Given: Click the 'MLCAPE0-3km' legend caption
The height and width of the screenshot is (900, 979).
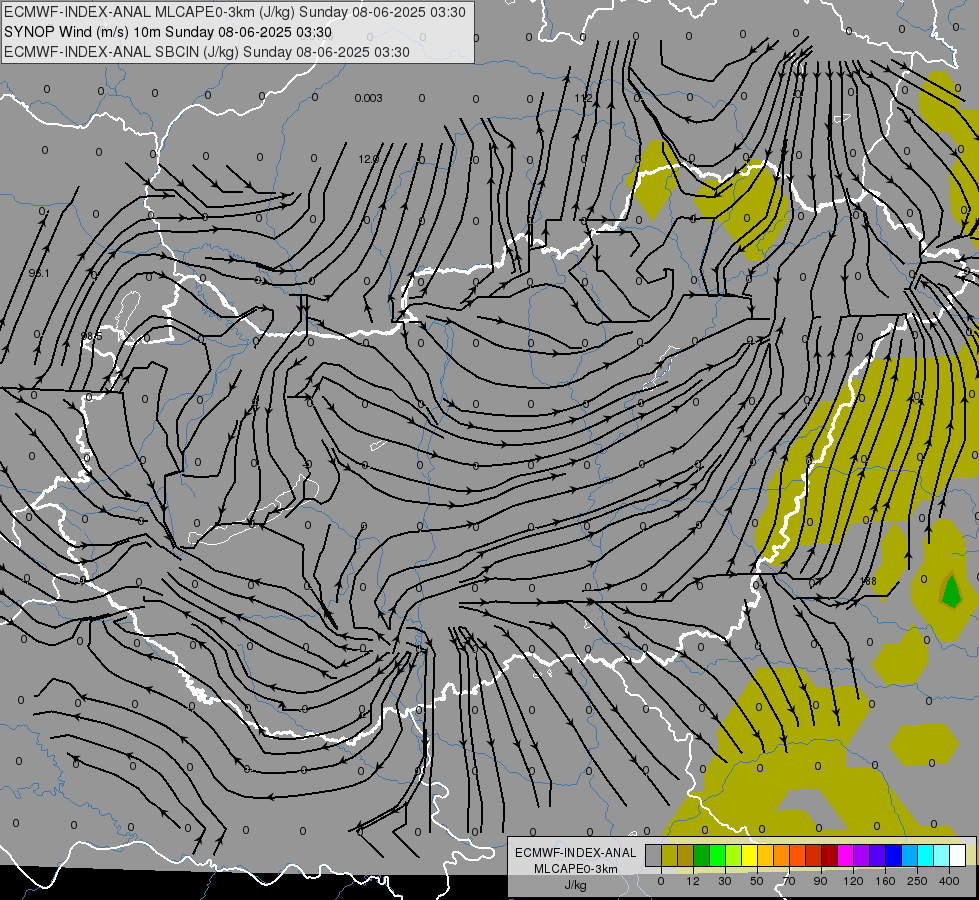Looking at the screenshot, I should [x=576, y=869].
